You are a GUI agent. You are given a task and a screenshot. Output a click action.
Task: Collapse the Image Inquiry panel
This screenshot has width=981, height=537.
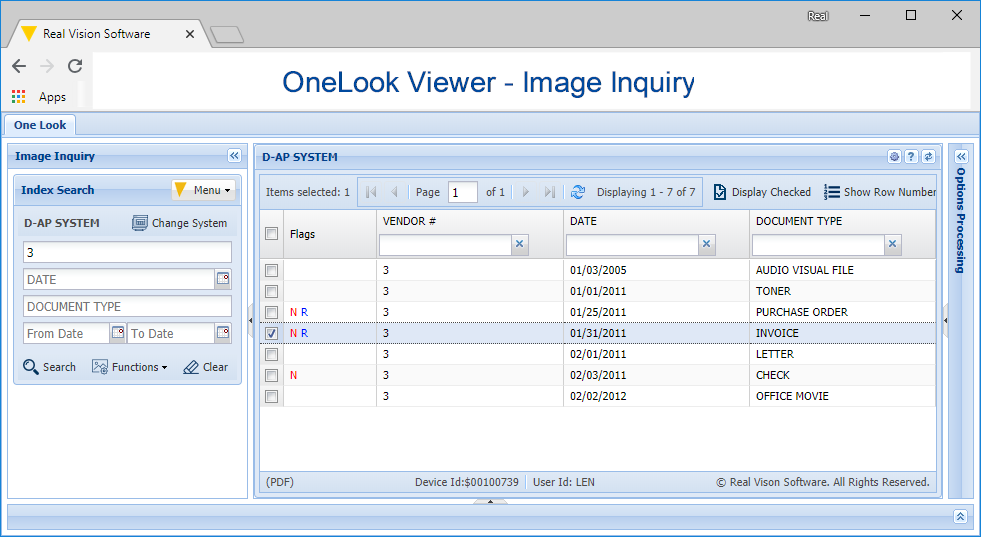(234, 156)
